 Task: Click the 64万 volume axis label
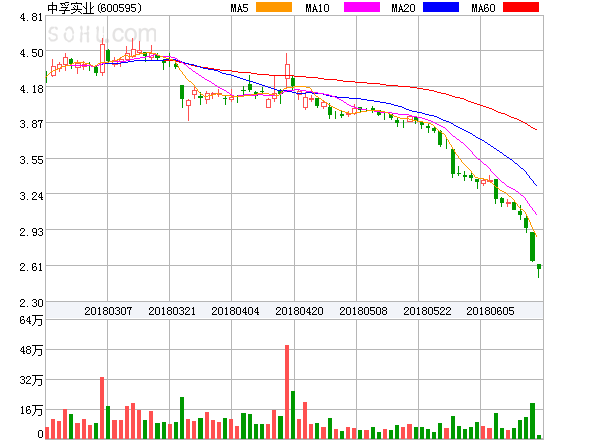(31, 320)
